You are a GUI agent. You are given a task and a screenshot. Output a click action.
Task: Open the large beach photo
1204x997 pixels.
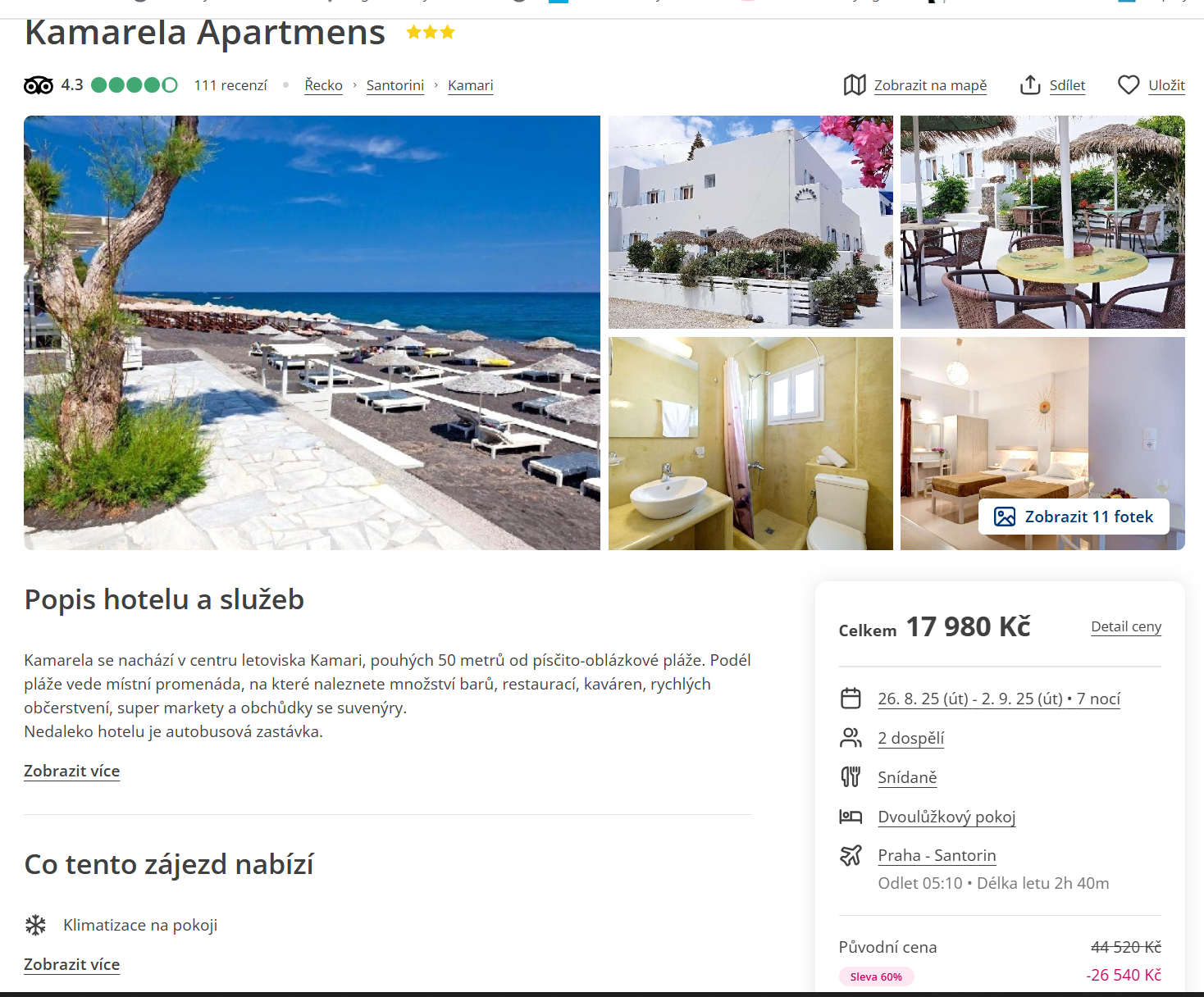pyautogui.click(x=312, y=333)
